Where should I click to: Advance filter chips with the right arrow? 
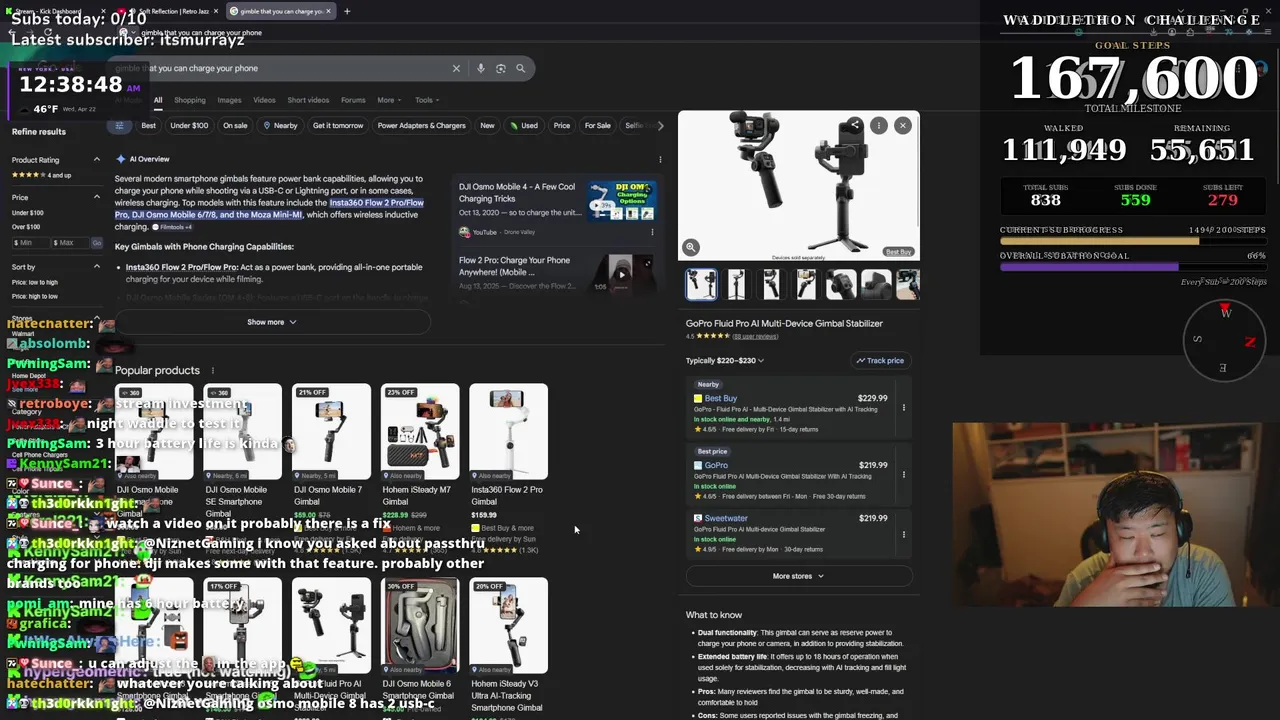pos(660,125)
